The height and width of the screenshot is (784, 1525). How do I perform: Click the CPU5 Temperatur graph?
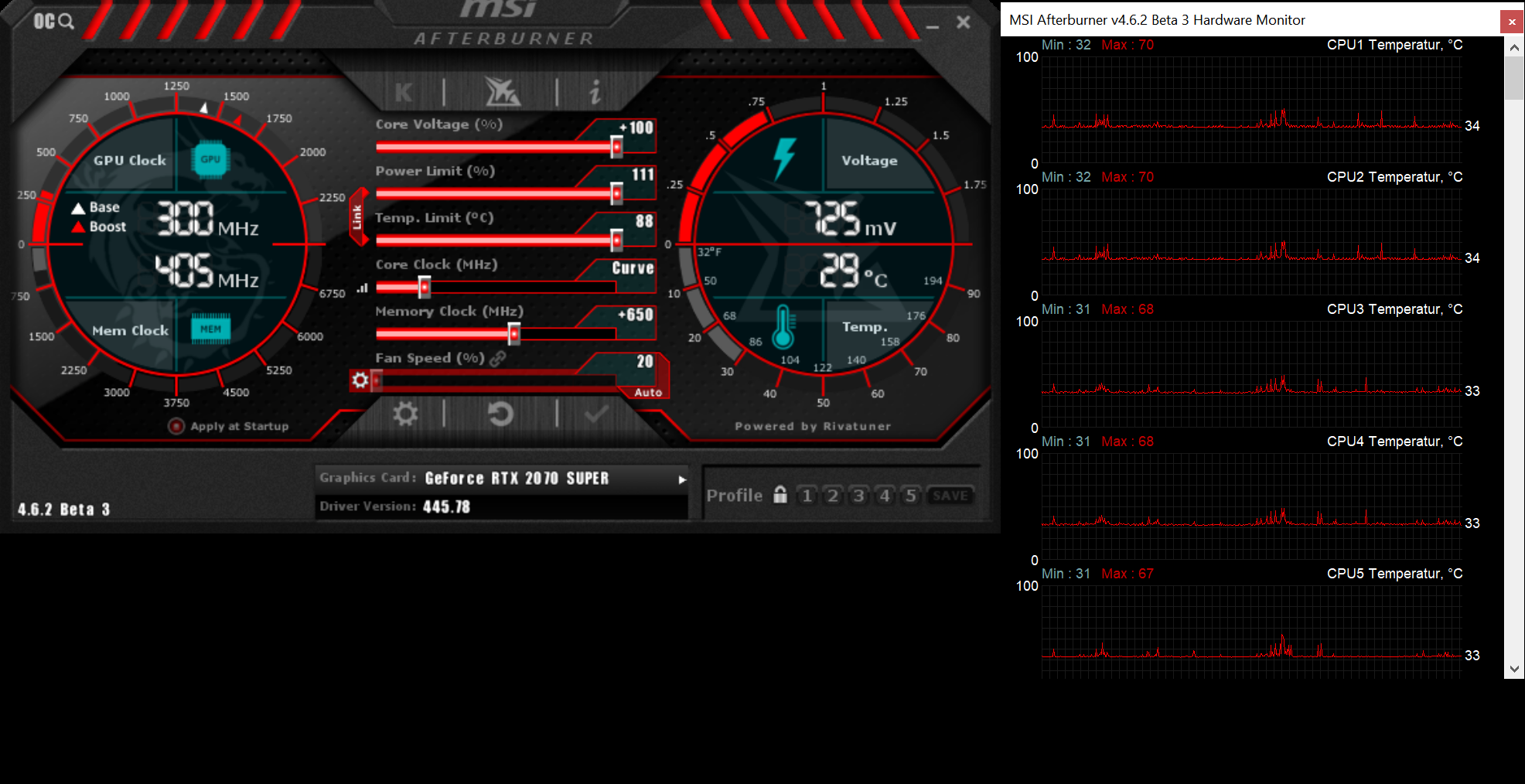point(1251,632)
